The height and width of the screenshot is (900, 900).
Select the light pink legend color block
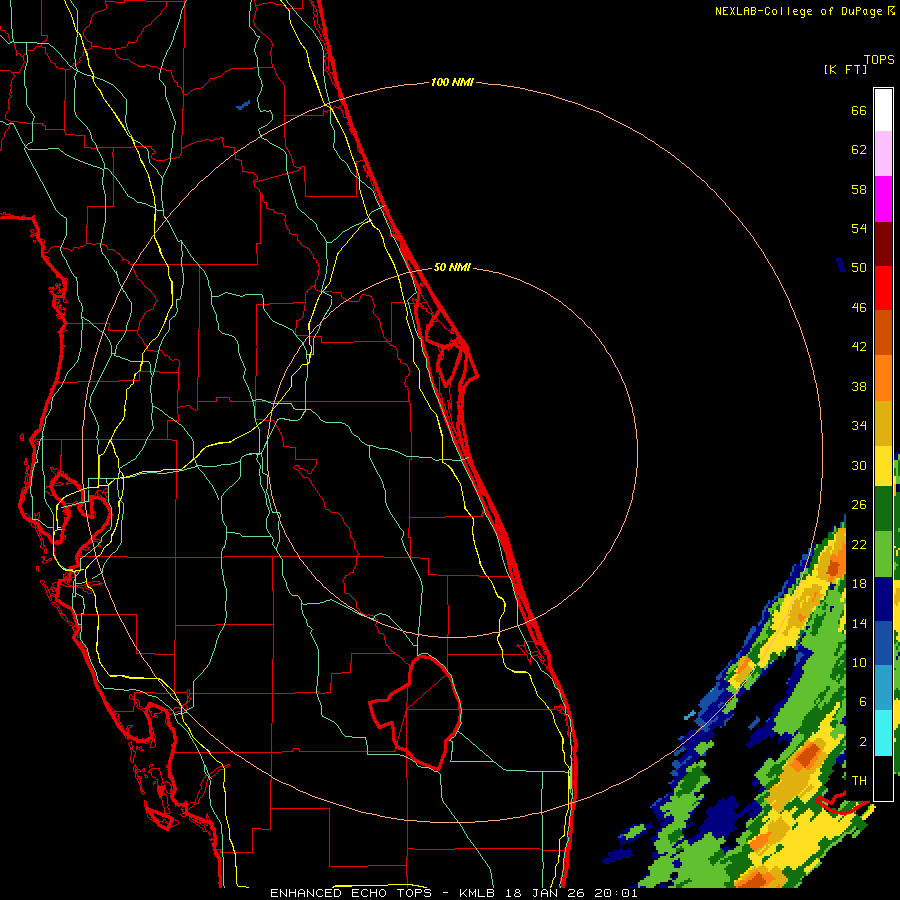(x=883, y=153)
